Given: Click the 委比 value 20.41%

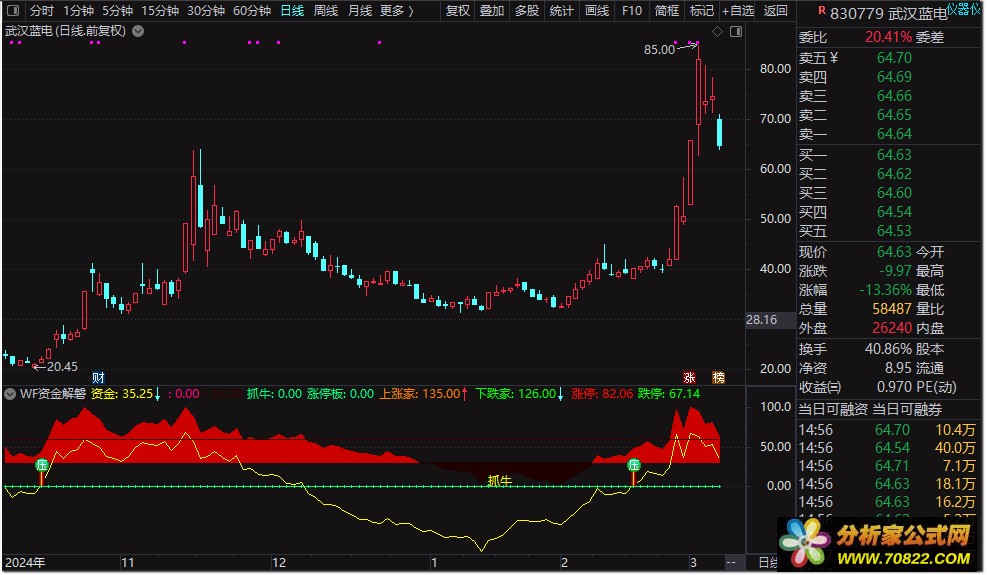Looking at the screenshot, I should 888,37.
